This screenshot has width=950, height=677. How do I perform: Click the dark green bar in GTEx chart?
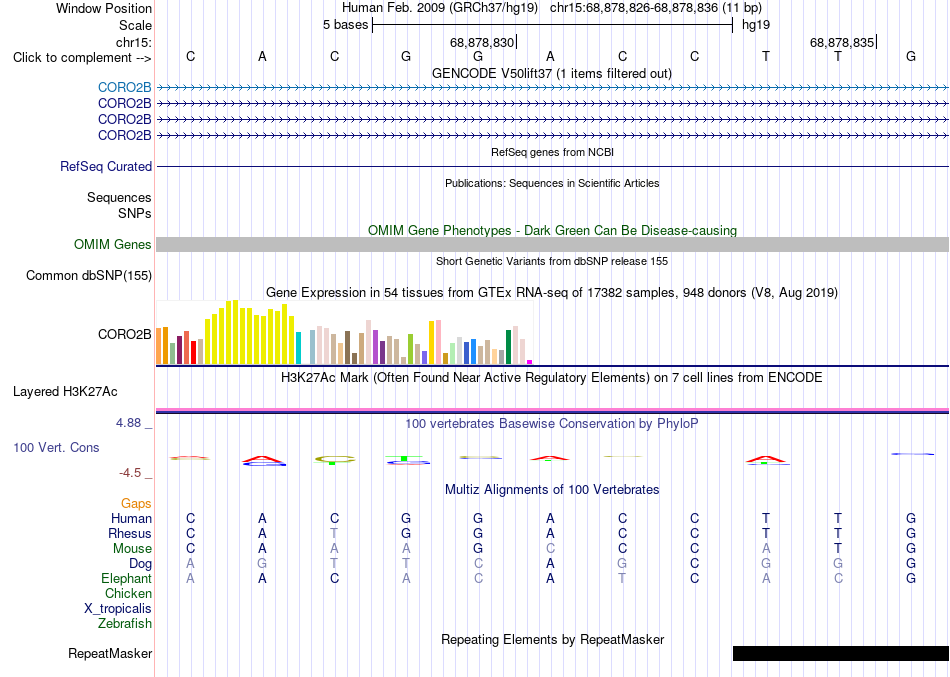508,347
